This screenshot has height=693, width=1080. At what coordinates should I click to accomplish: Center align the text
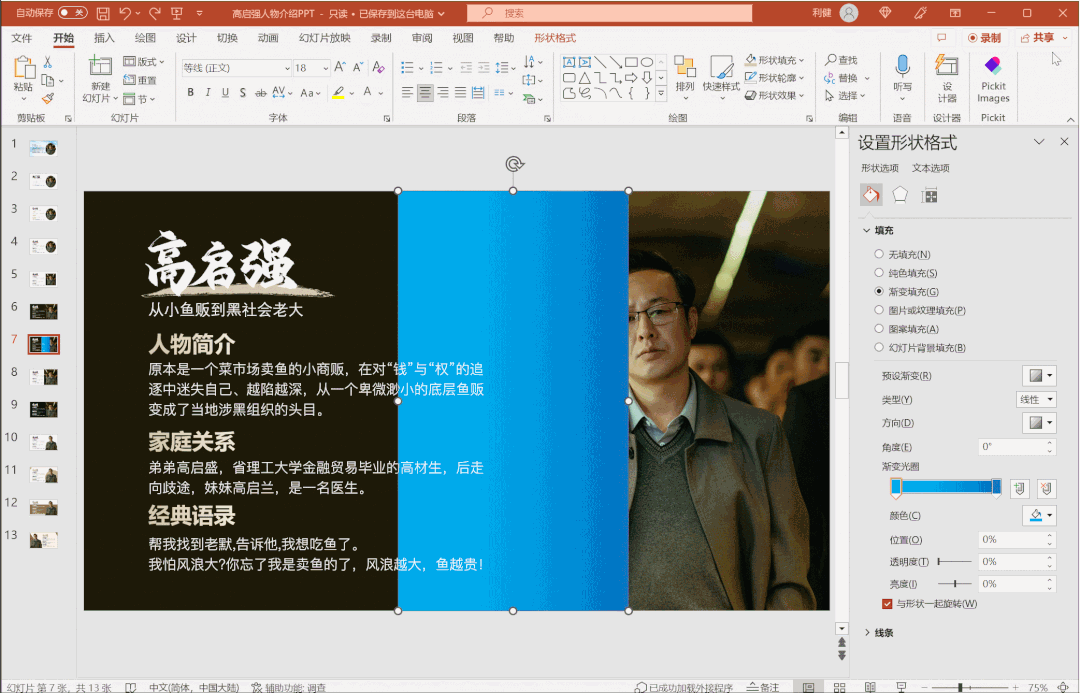[425, 92]
